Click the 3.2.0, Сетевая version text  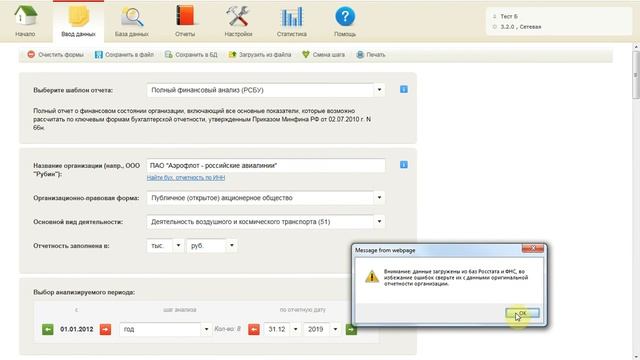(x=520, y=27)
